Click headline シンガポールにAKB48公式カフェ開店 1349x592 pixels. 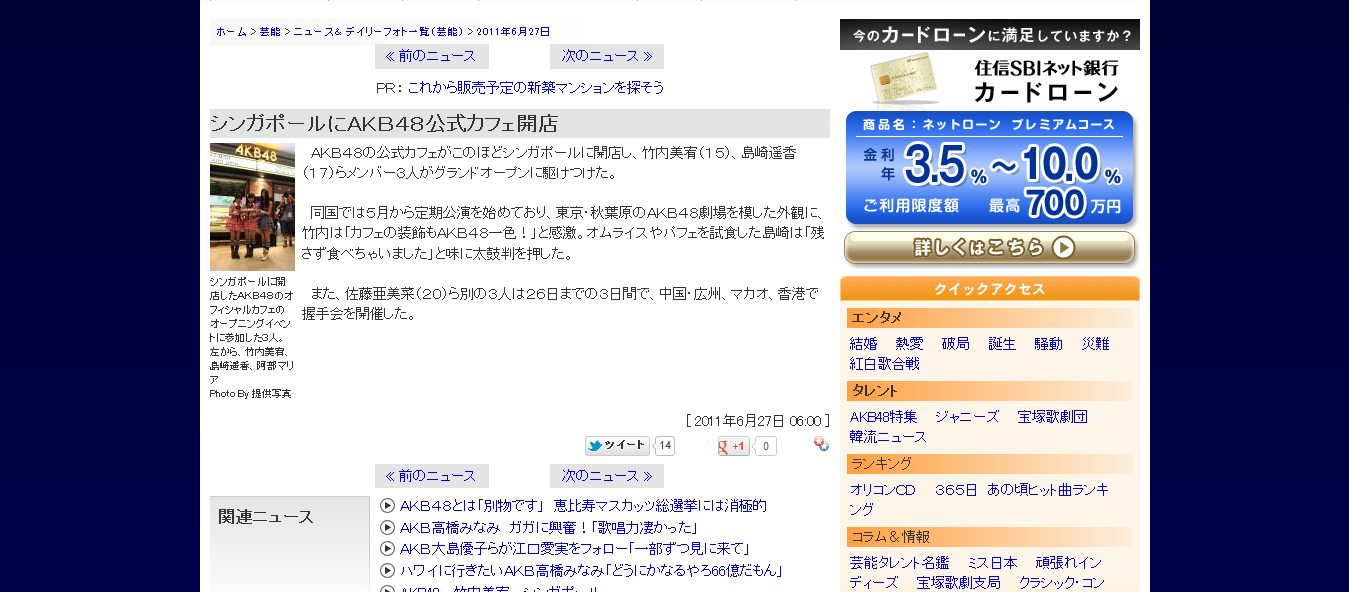point(384,124)
